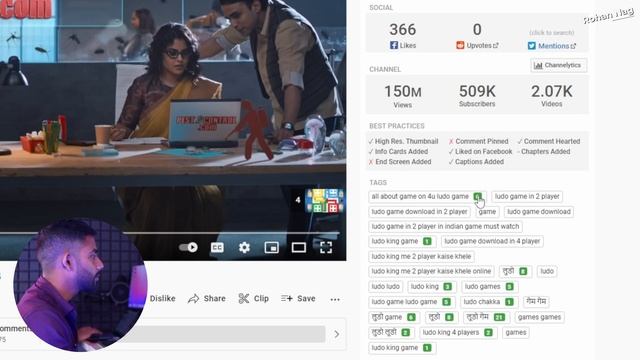Click the Twitter mentions icon

pyautogui.click(x=531, y=46)
